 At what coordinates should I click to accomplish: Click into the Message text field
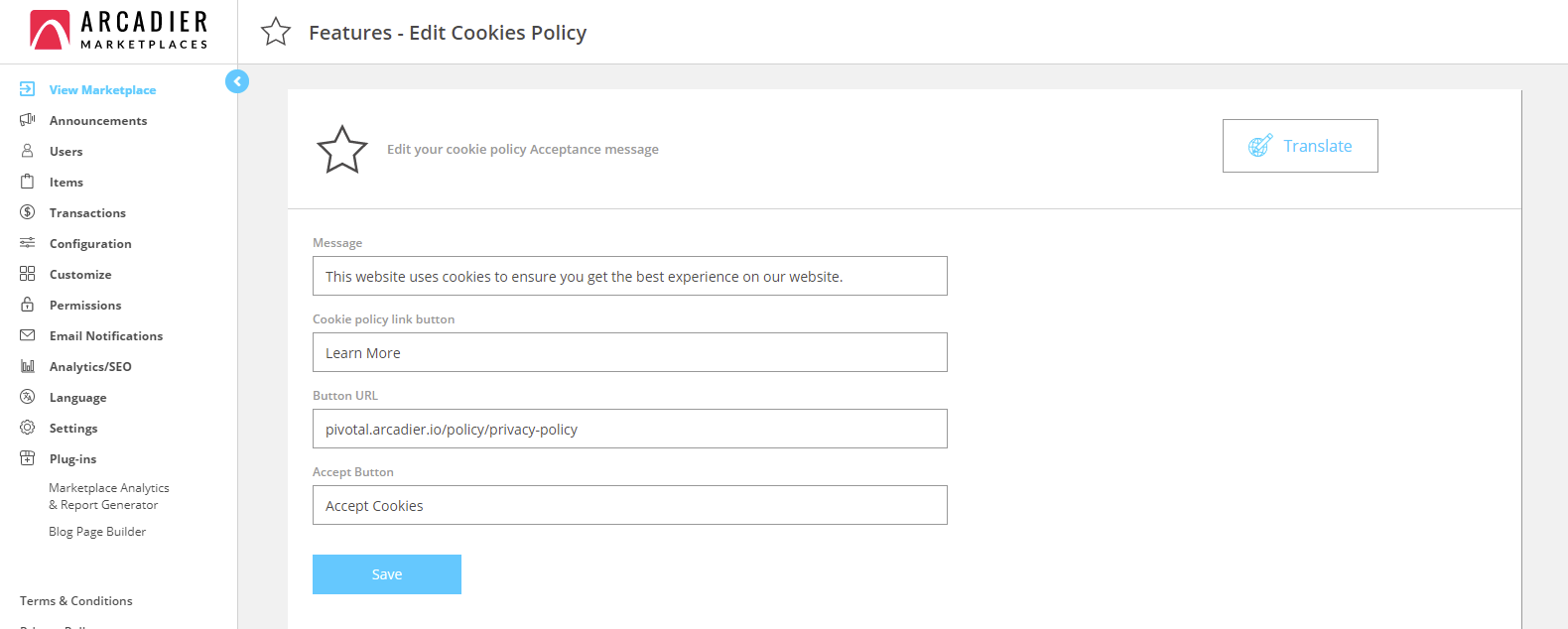[630, 276]
